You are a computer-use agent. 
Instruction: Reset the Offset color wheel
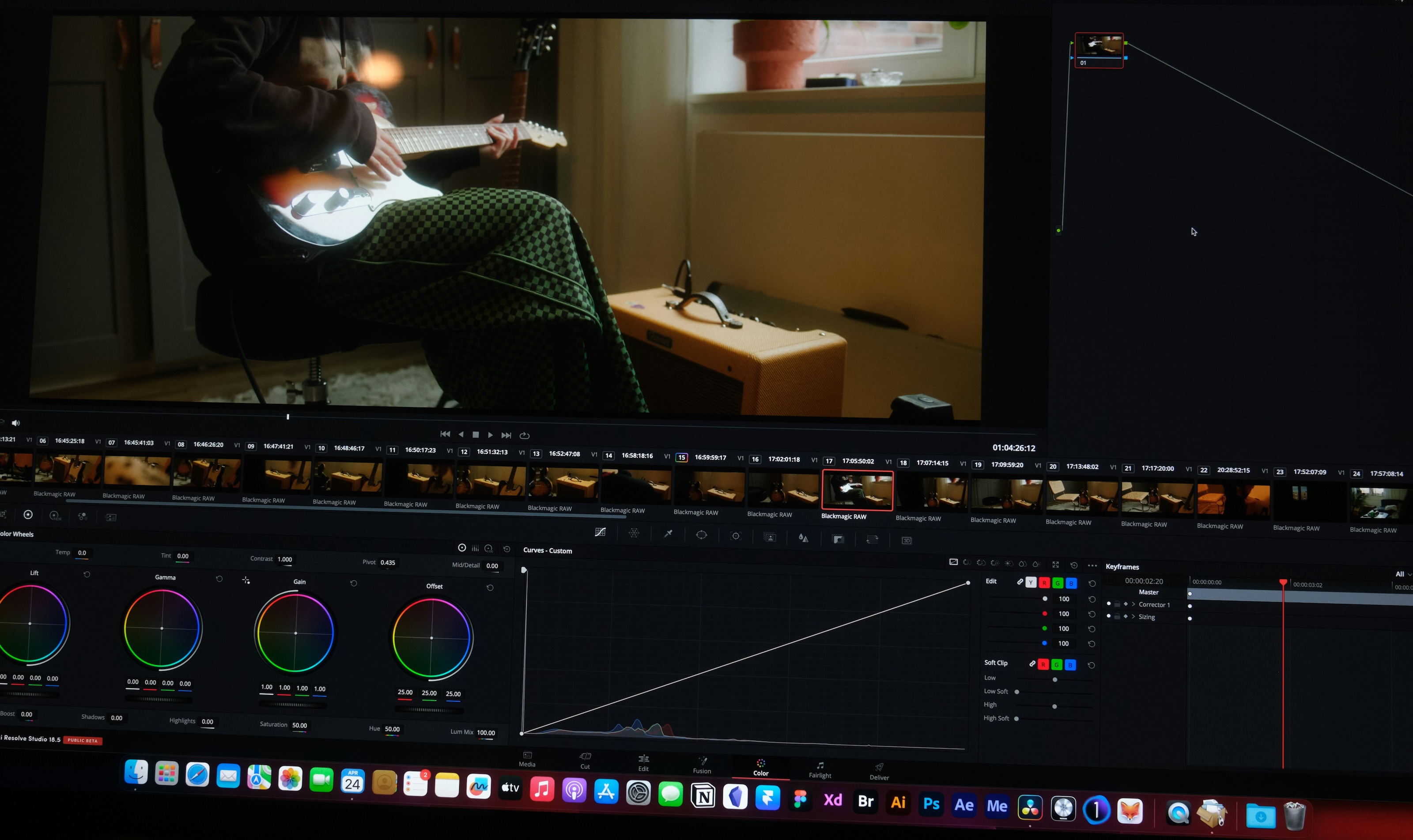490,588
